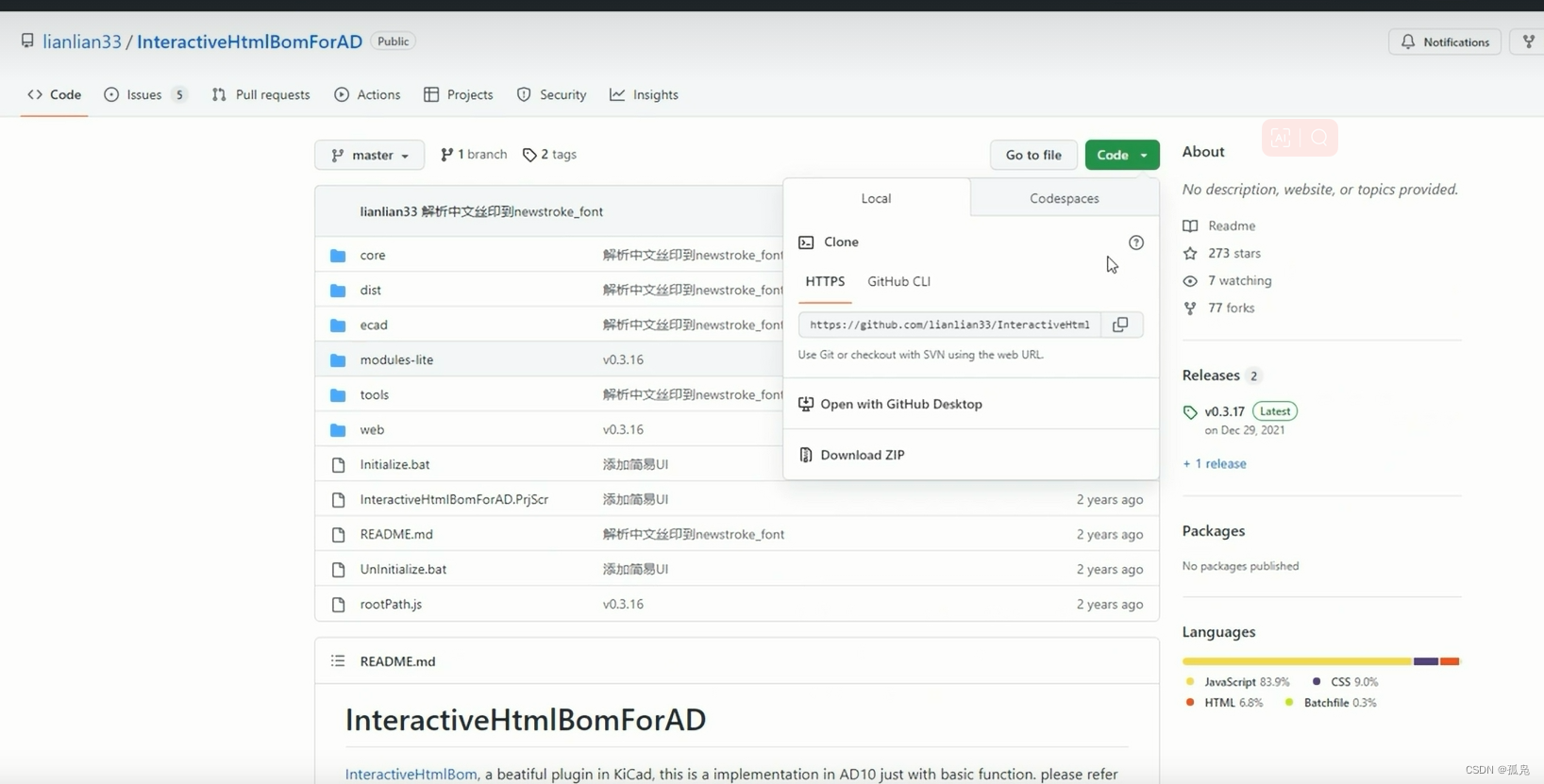View the 1 branch link

[x=474, y=155]
